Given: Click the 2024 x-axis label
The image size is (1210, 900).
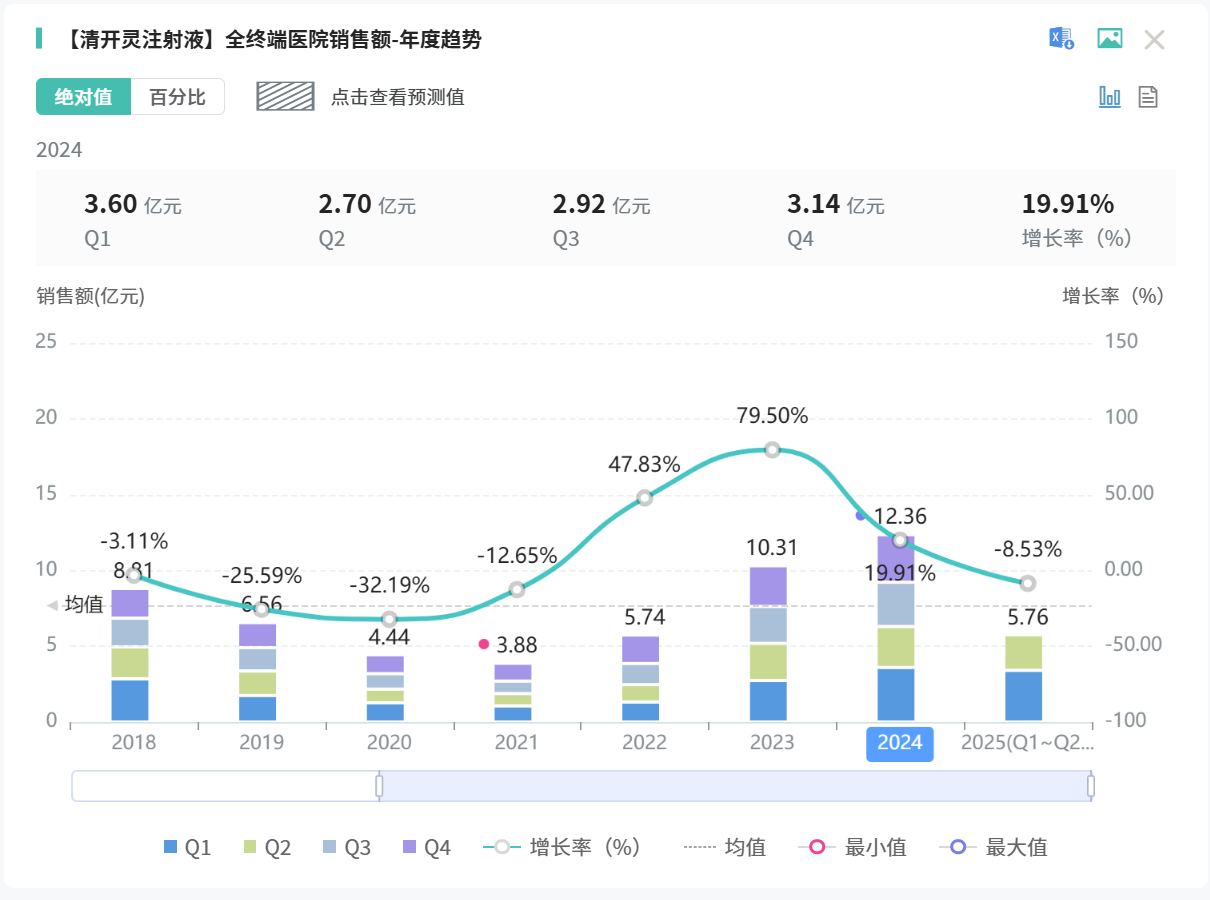Looking at the screenshot, I should pos(899,743).
